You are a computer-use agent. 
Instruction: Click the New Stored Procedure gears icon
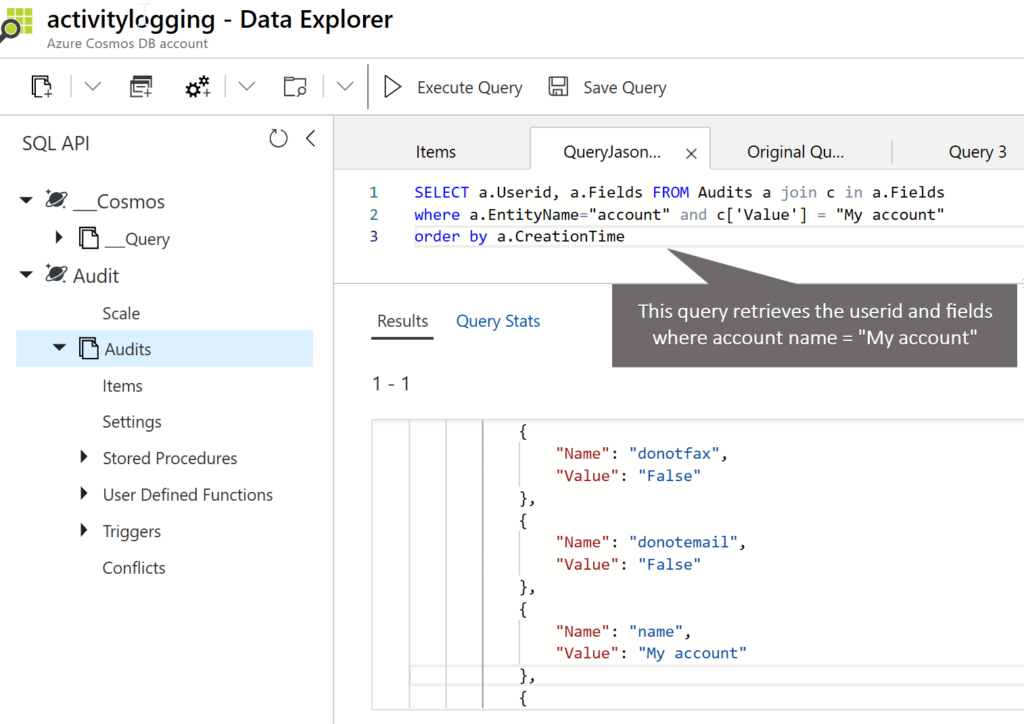click(198, 87)
